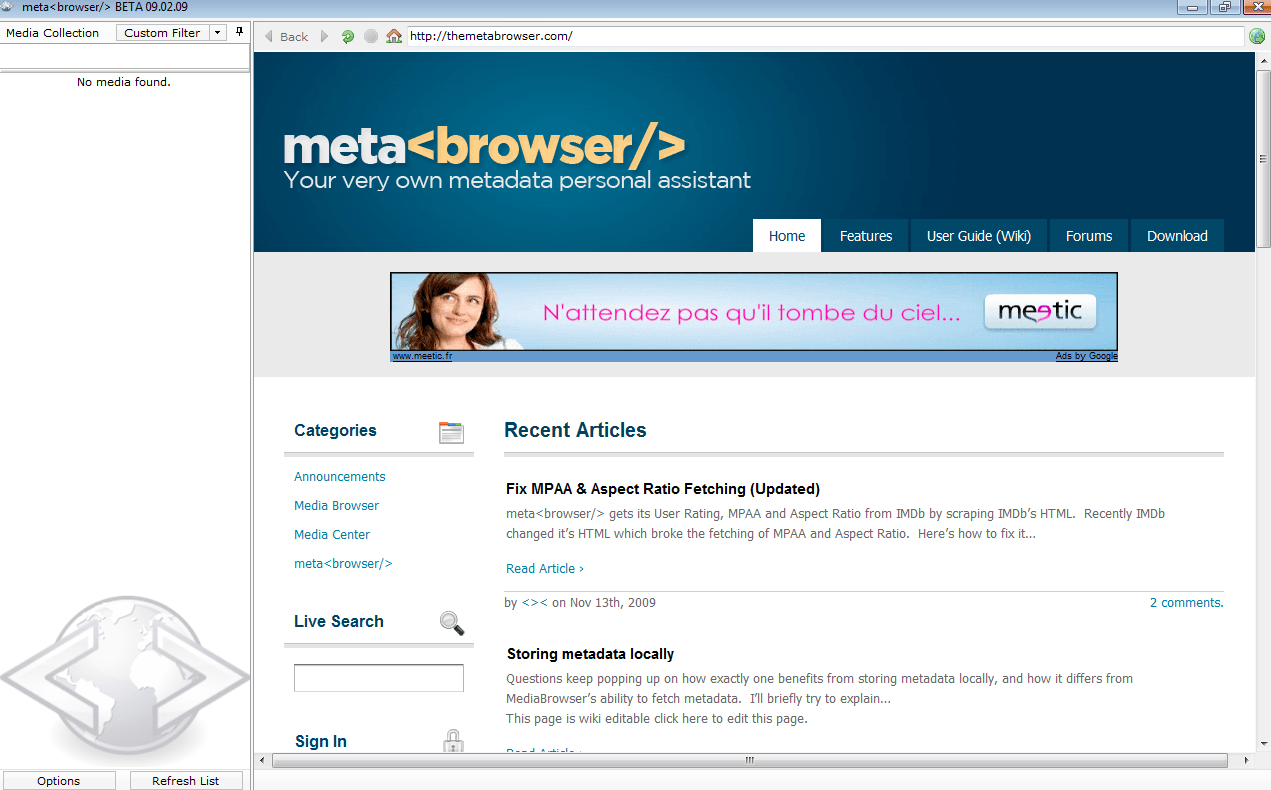Click the Meetic banner advertisement
Screen dimensions: 1271x790
coord(754,312)
